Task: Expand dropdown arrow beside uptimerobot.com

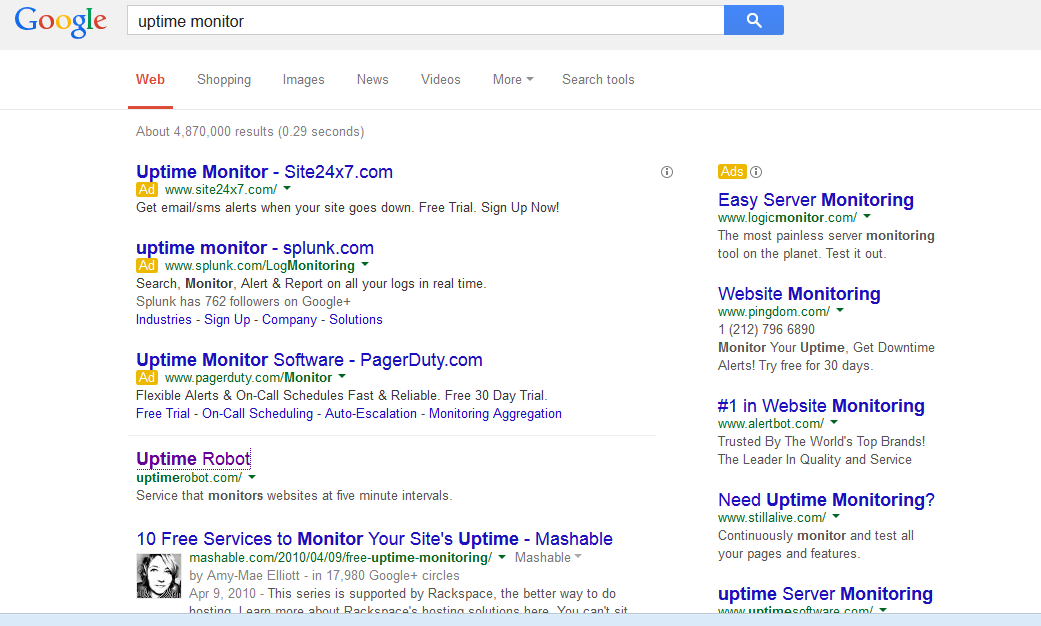Action: (252, 477)
